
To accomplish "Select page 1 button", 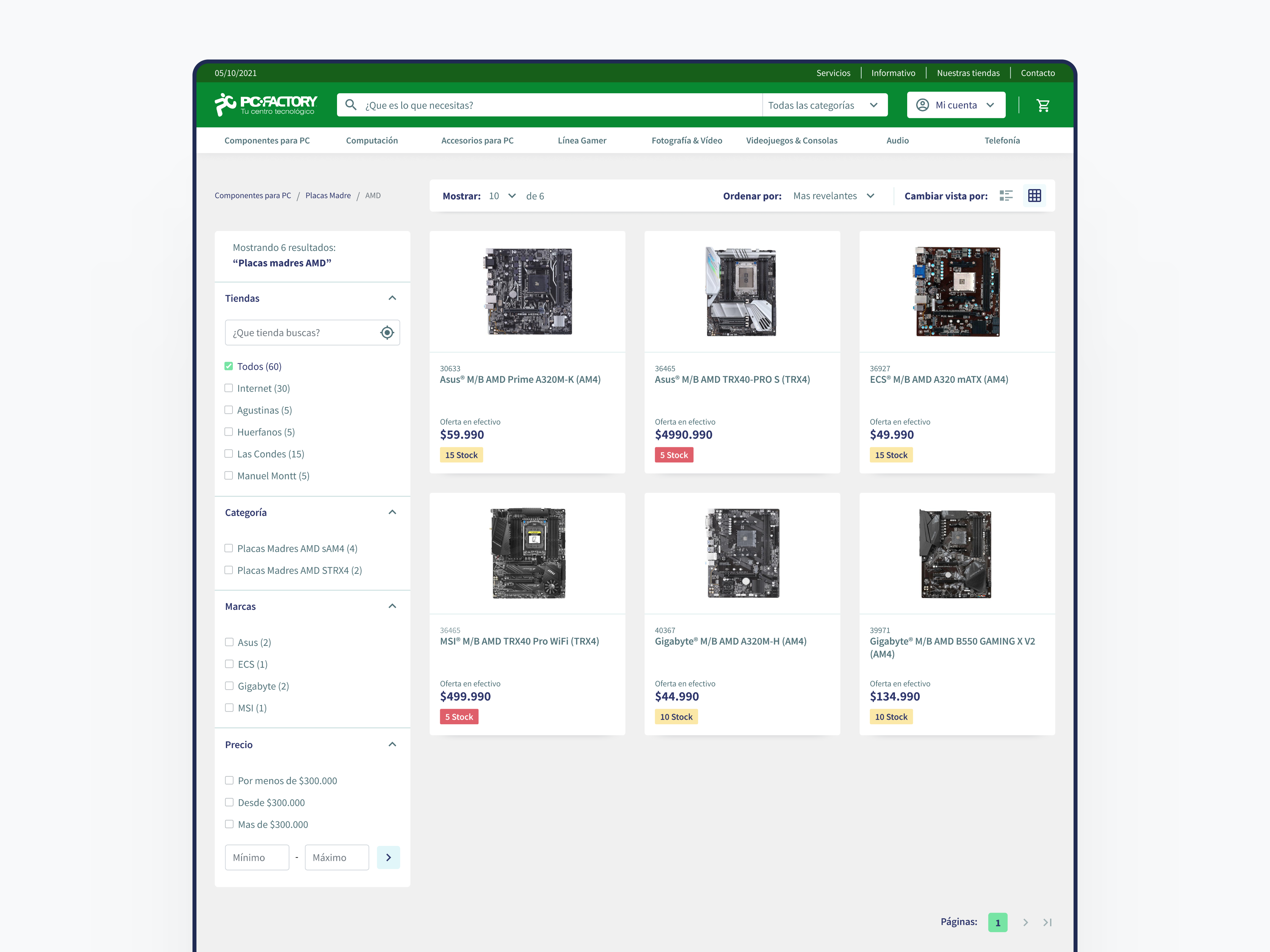I will pyautogui.click(x=997, y=922).
